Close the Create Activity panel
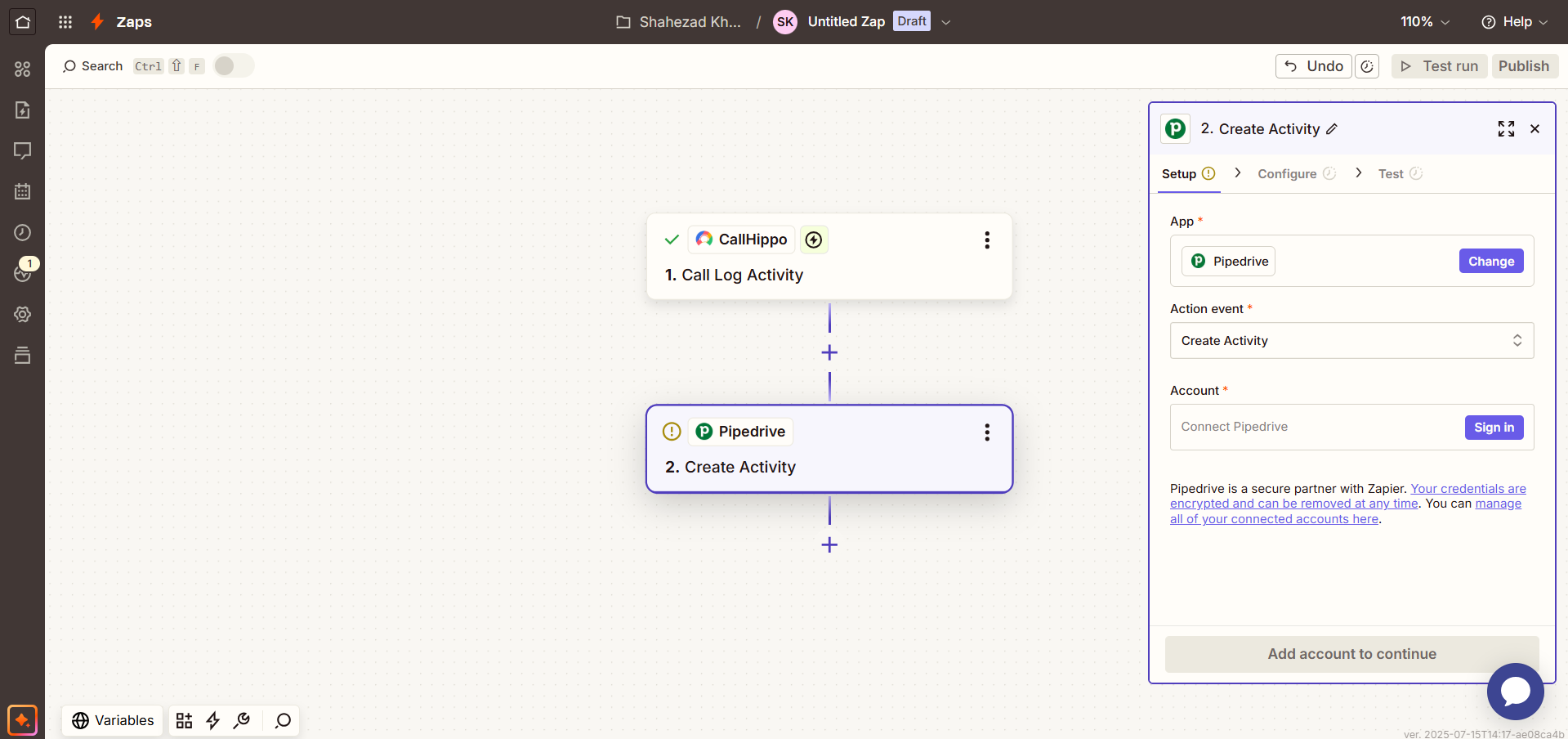Screen dimensions: 1568x739 (x=1535, y=128)
